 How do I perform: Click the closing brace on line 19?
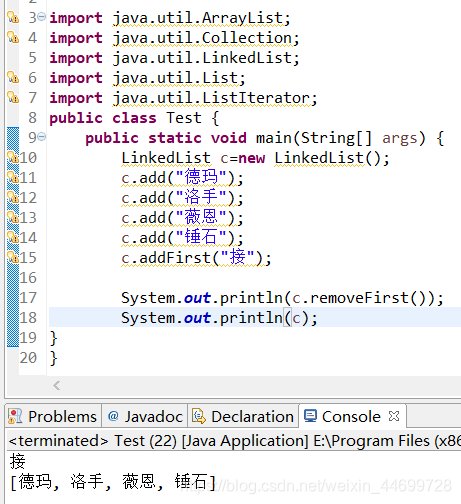pos(53,338)
